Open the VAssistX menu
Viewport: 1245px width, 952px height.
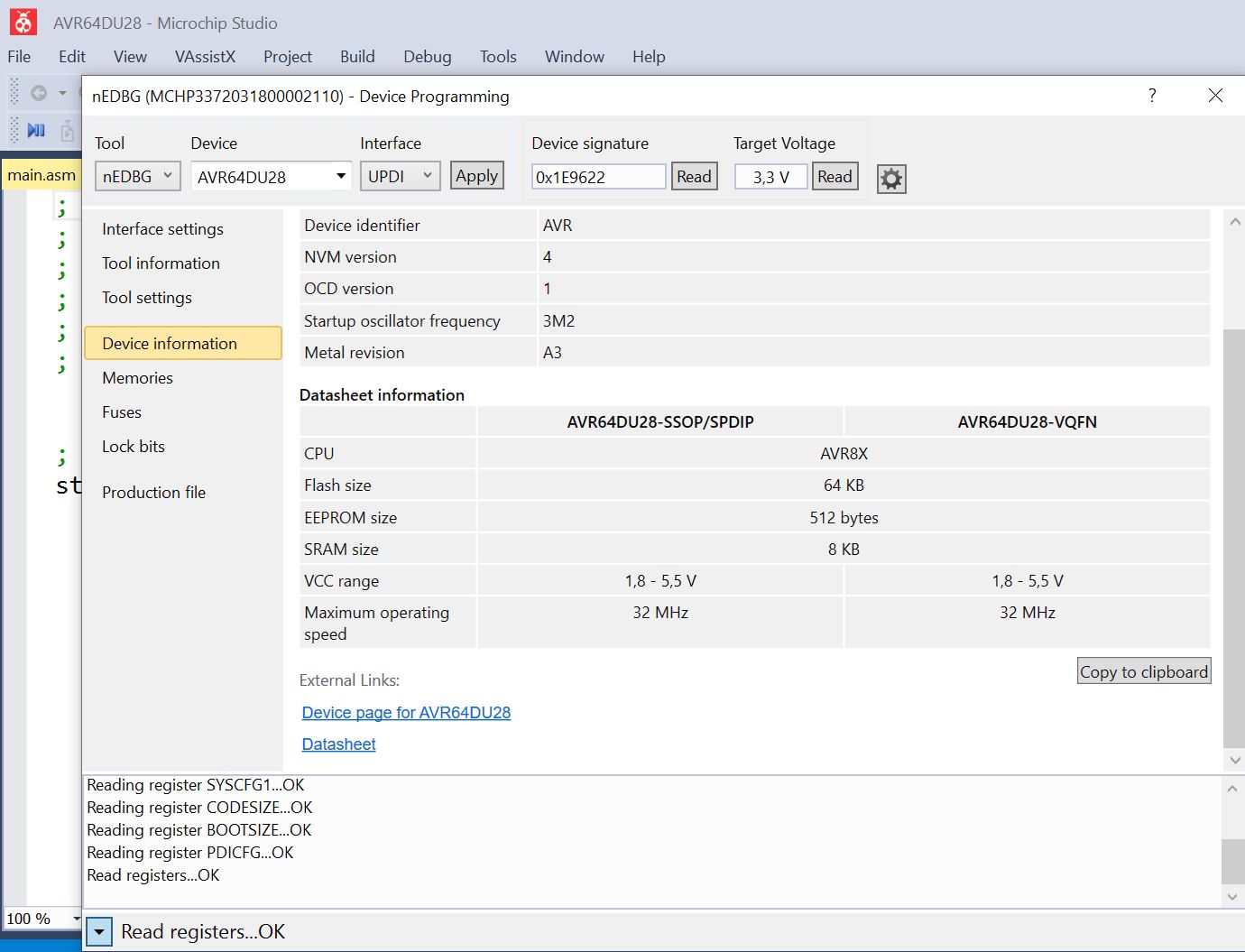tap(205, 56)
